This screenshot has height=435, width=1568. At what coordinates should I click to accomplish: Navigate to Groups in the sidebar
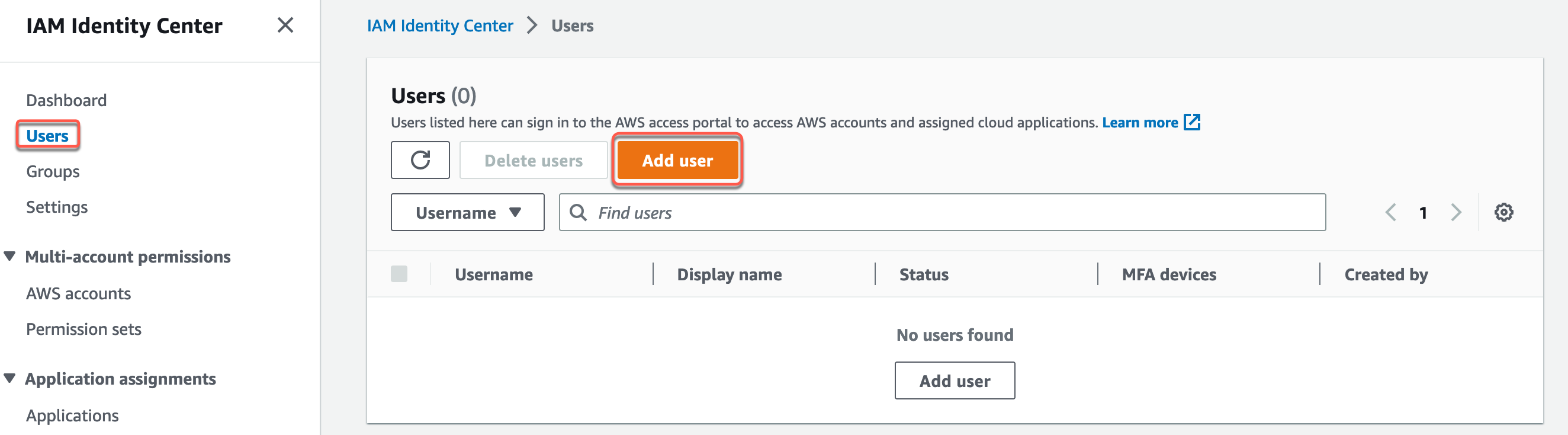pos(53,172)
